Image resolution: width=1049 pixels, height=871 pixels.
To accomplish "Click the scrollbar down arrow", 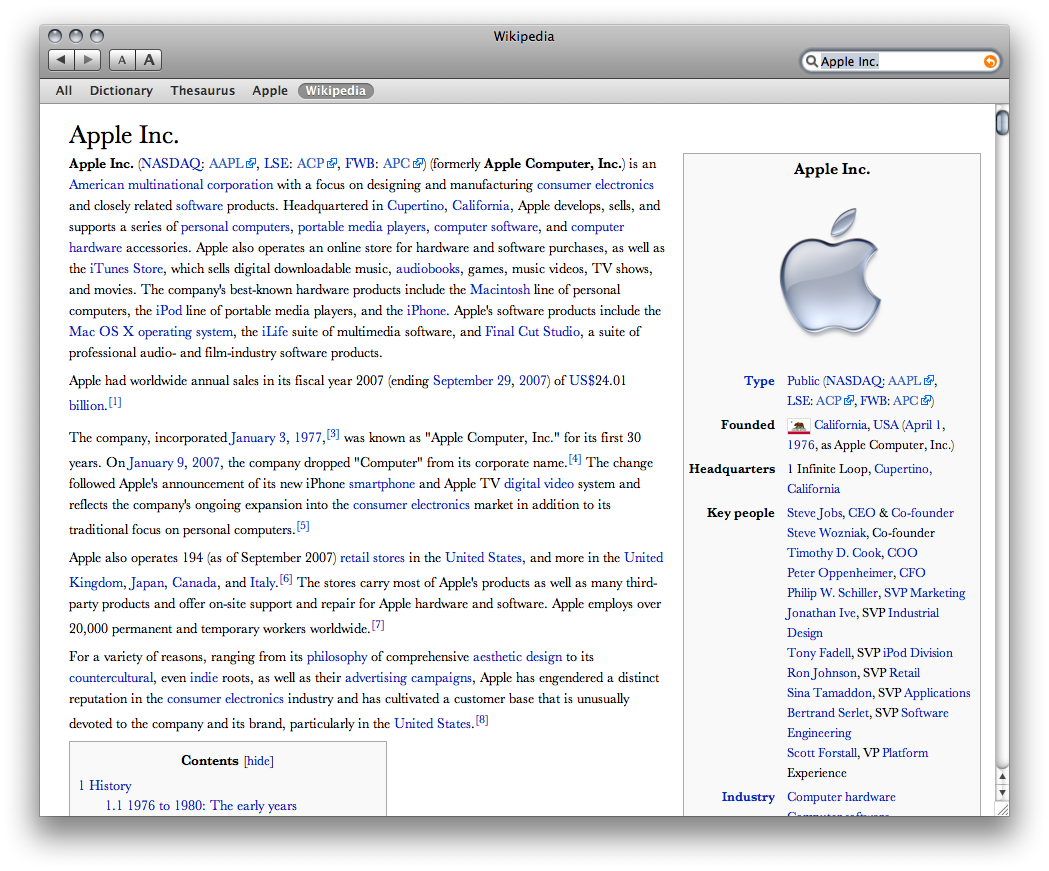I will point(1002,793).
